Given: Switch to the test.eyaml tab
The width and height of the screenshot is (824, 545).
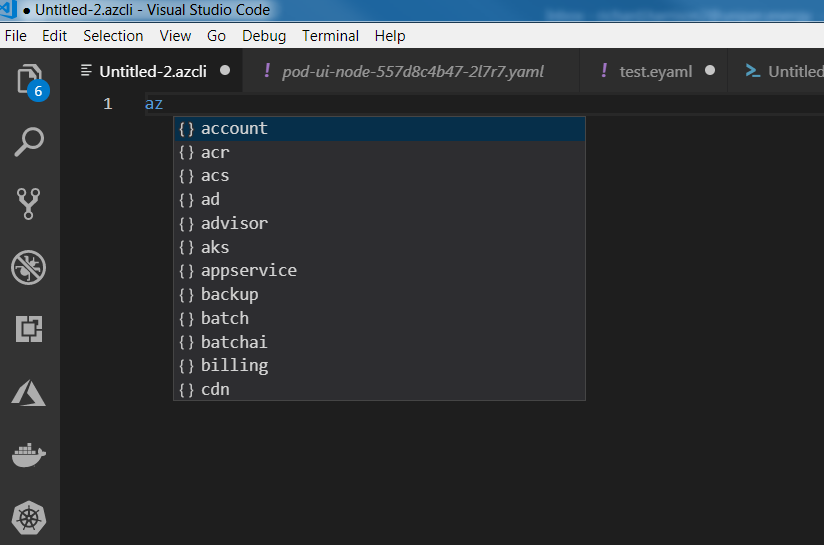Looking at the screenshot, I should [x=654, y=71].
